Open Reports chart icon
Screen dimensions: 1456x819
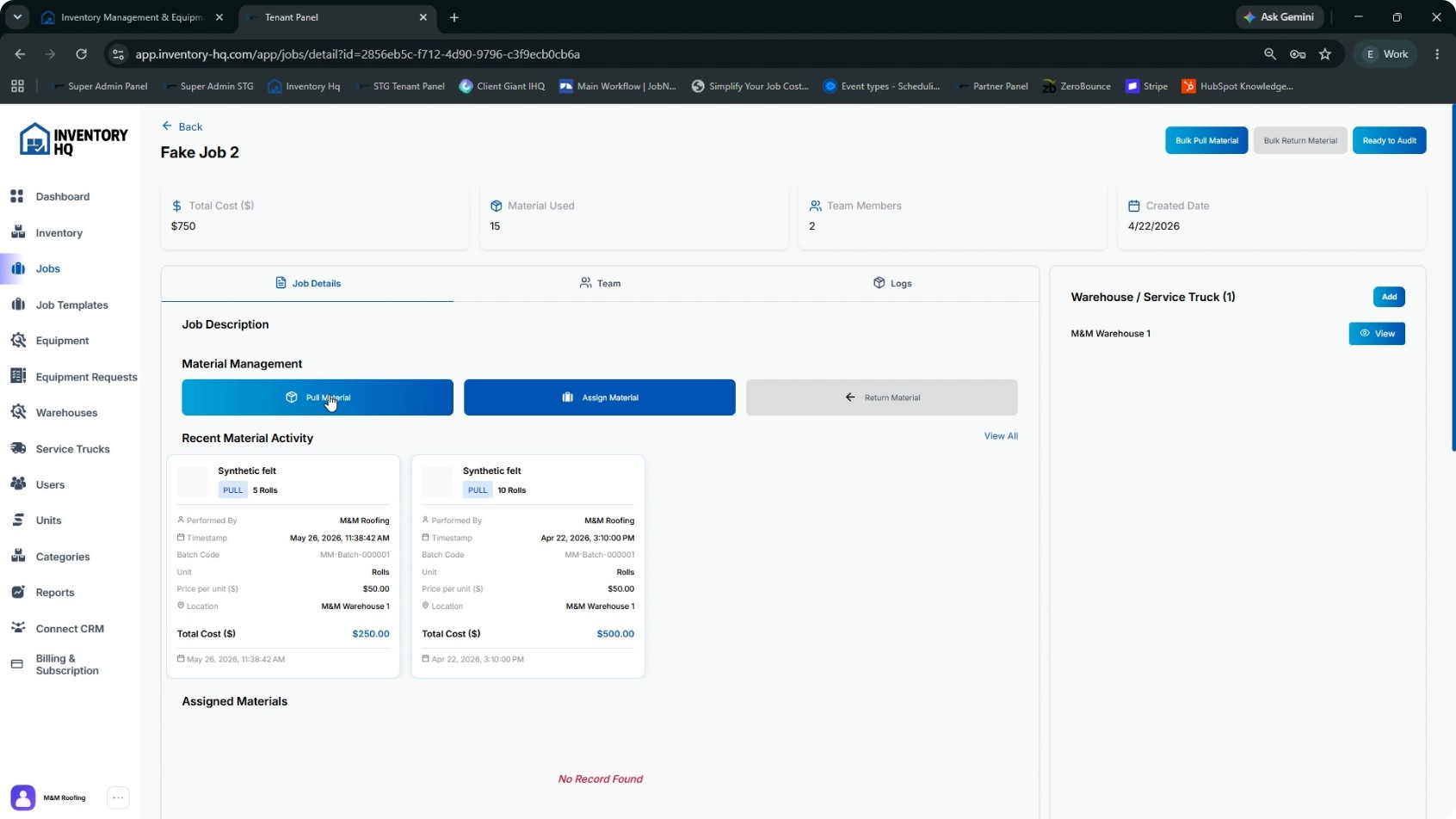[x=17, y=592]
